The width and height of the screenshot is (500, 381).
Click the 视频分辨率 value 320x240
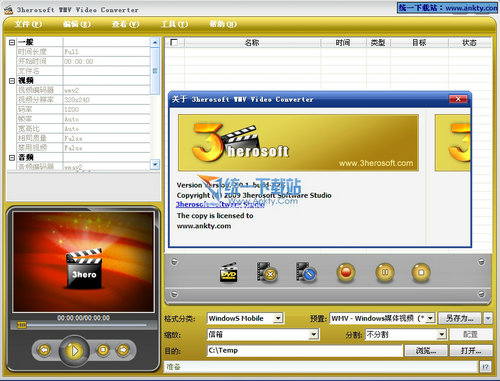click(106, 100)
